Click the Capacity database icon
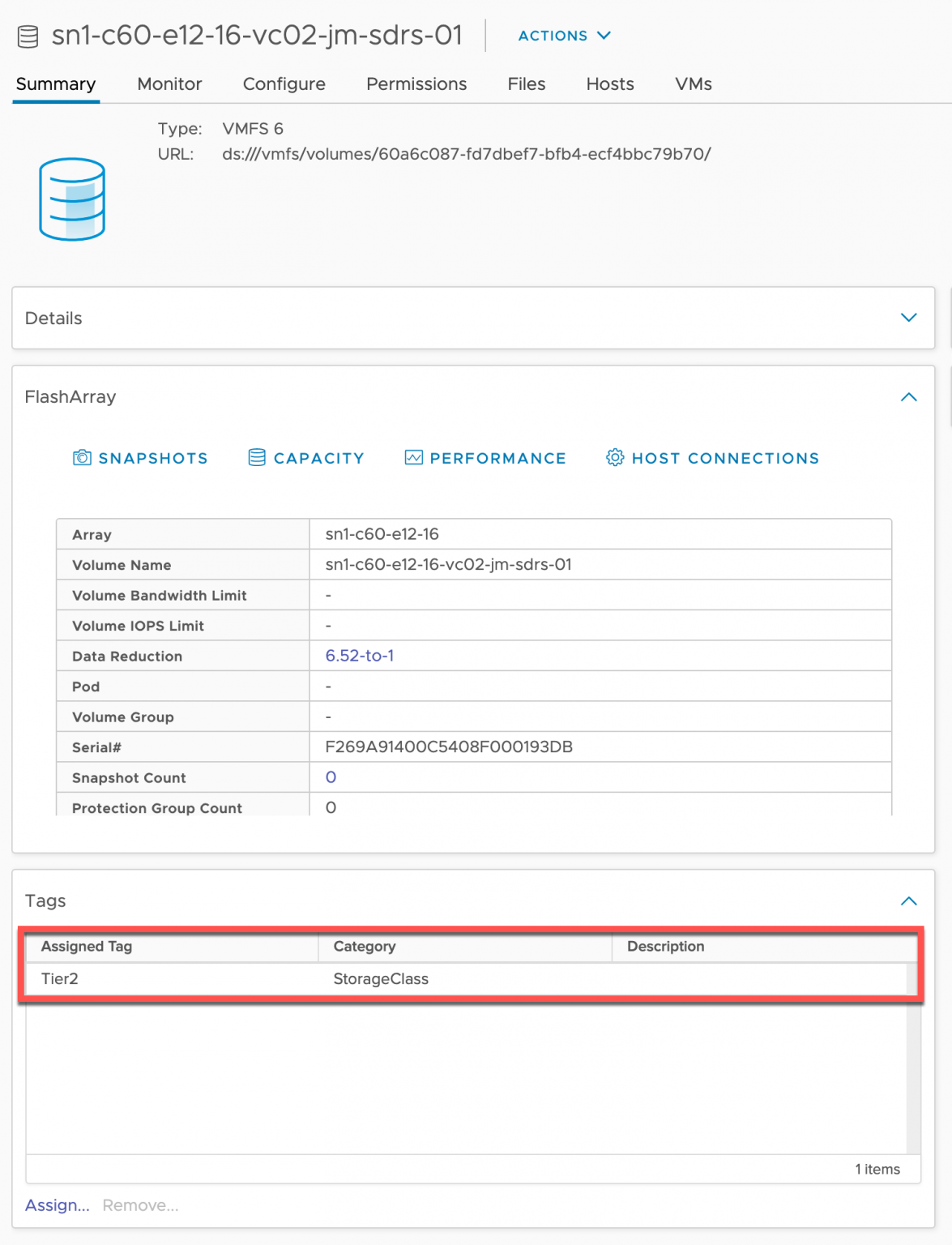The width and height of the screenshot is (952, 1245). [x=257, y=458]
